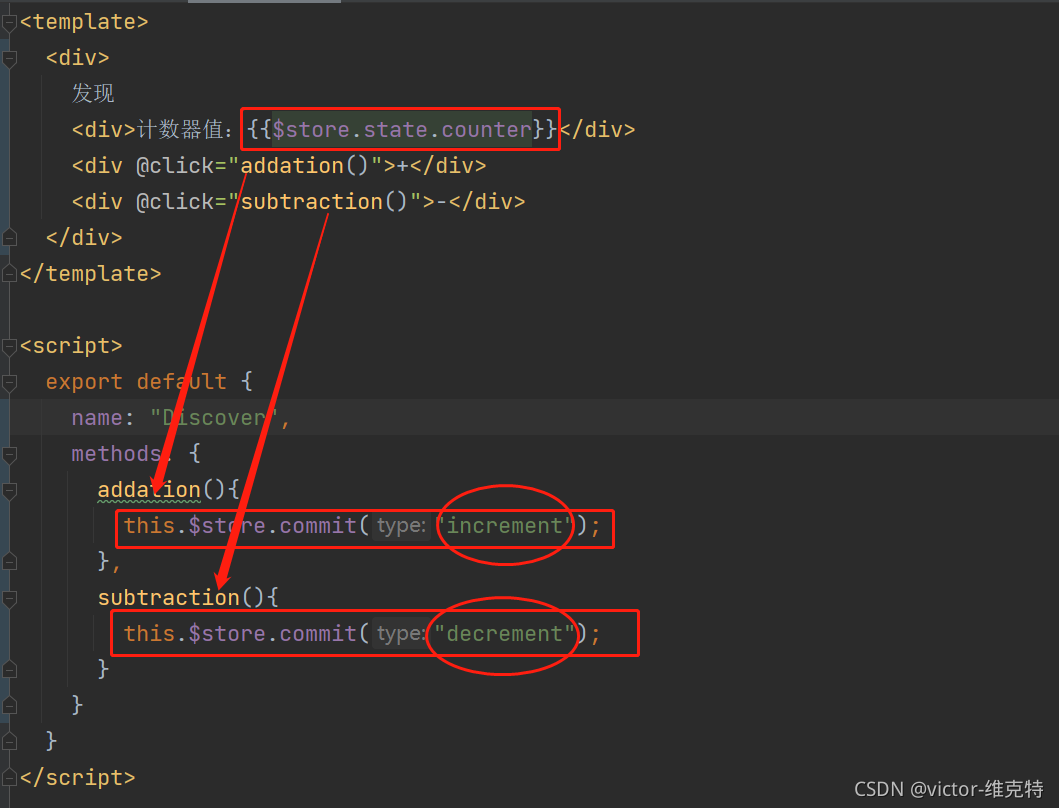The width and height of the screenshot is (1059, 808).
Task: Click @click on the subtraction div line
Action: click(176, 201)
